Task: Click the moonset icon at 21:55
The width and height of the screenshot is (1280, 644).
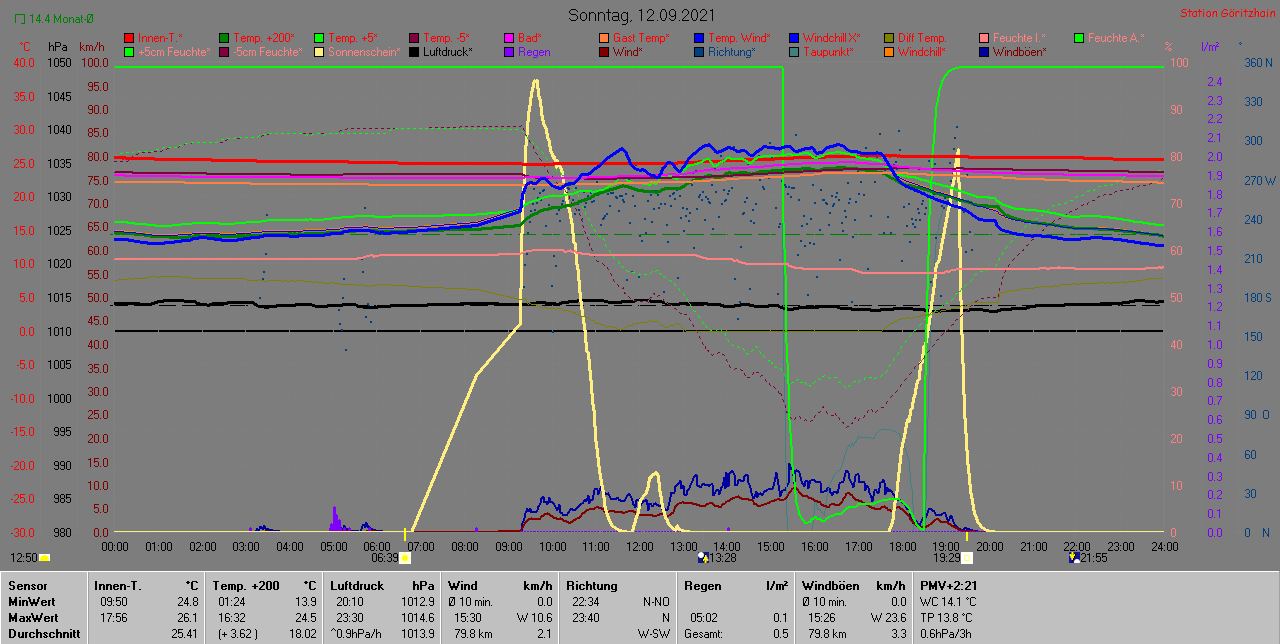Action: (x=1074, y=557)
